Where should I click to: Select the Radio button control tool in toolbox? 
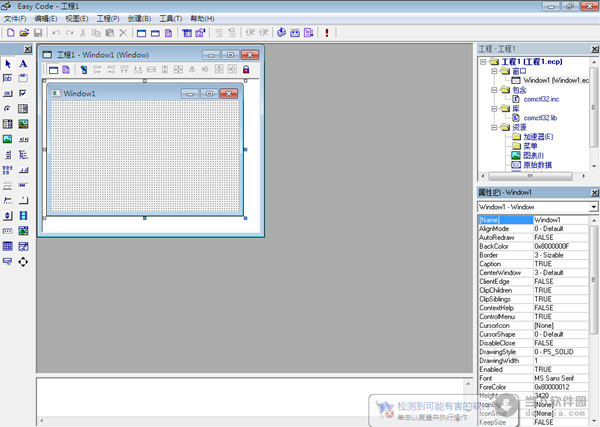8,109
